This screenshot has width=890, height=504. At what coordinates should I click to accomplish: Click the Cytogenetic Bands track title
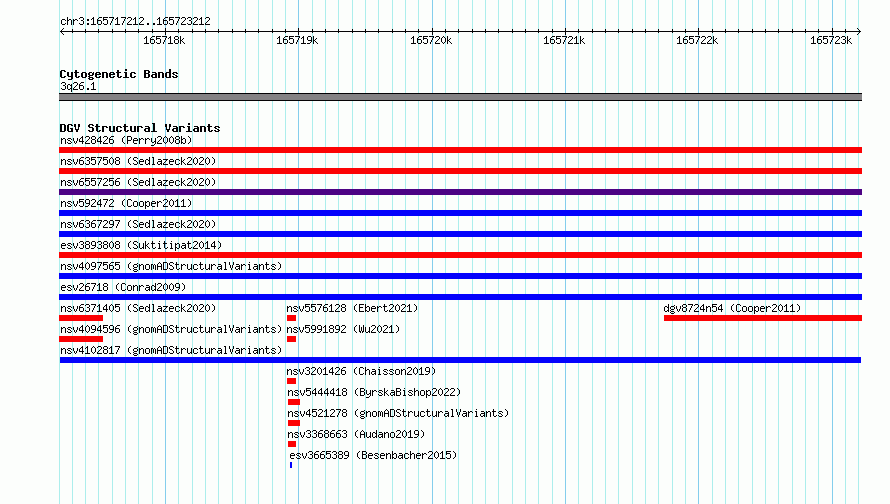coord(119,74)
